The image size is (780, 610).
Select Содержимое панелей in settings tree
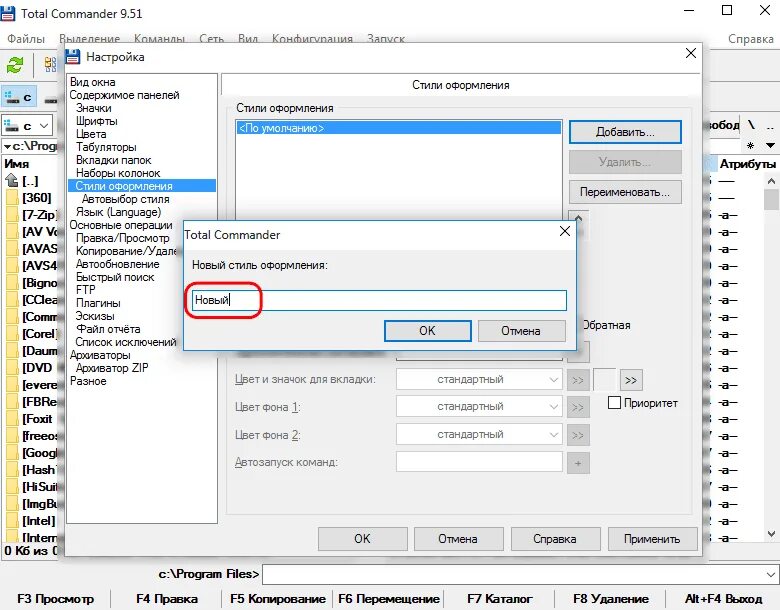(124, 95)
